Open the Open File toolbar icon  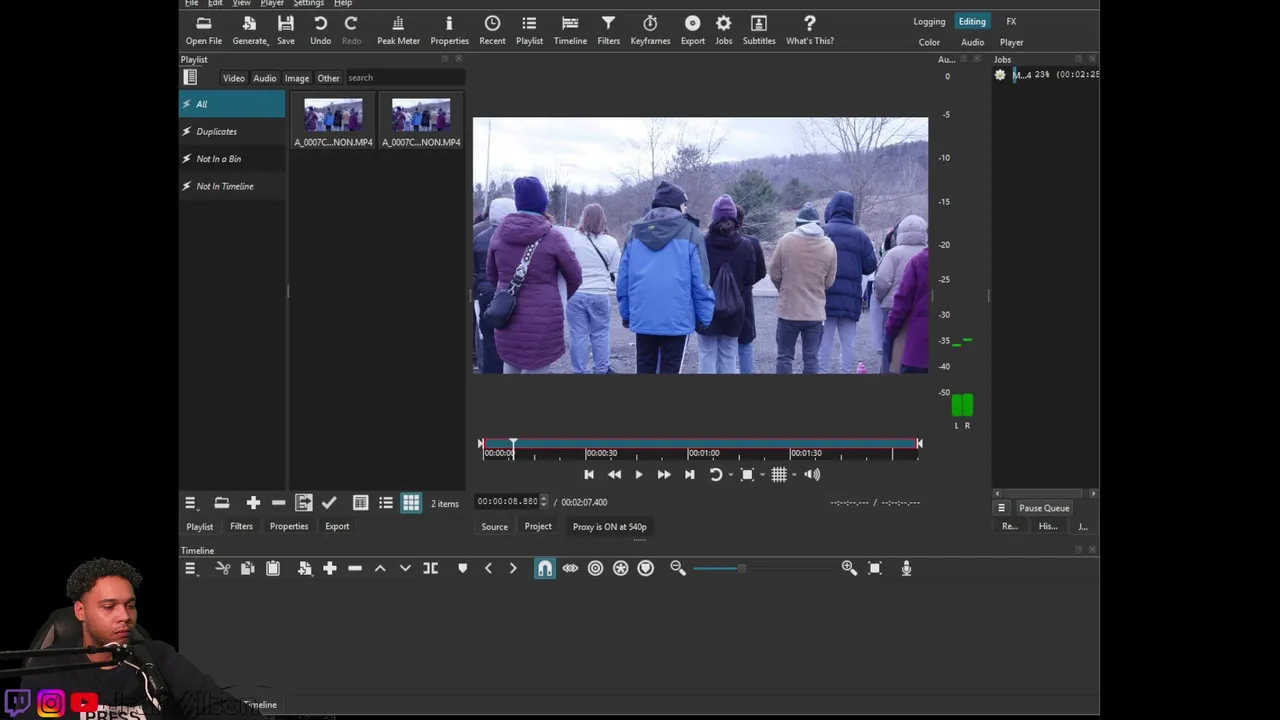tap(203, 30)
